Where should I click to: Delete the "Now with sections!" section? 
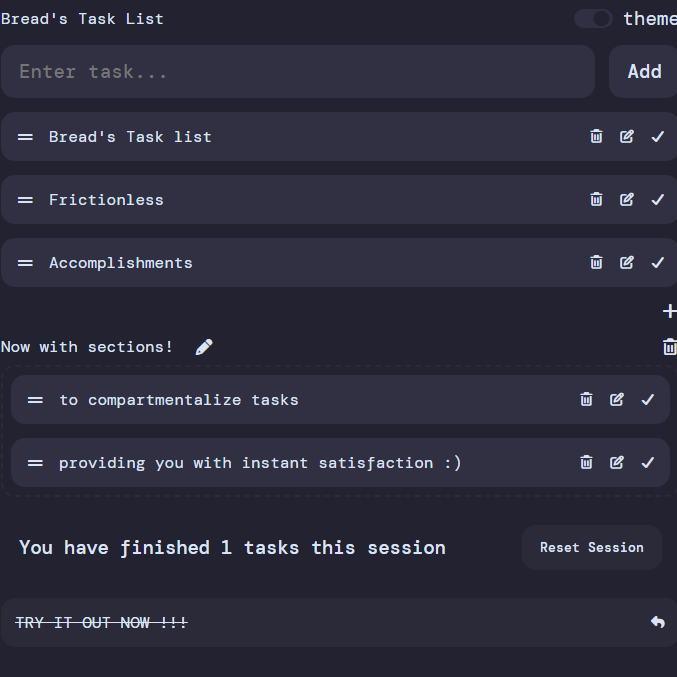[x=669, y=347]
